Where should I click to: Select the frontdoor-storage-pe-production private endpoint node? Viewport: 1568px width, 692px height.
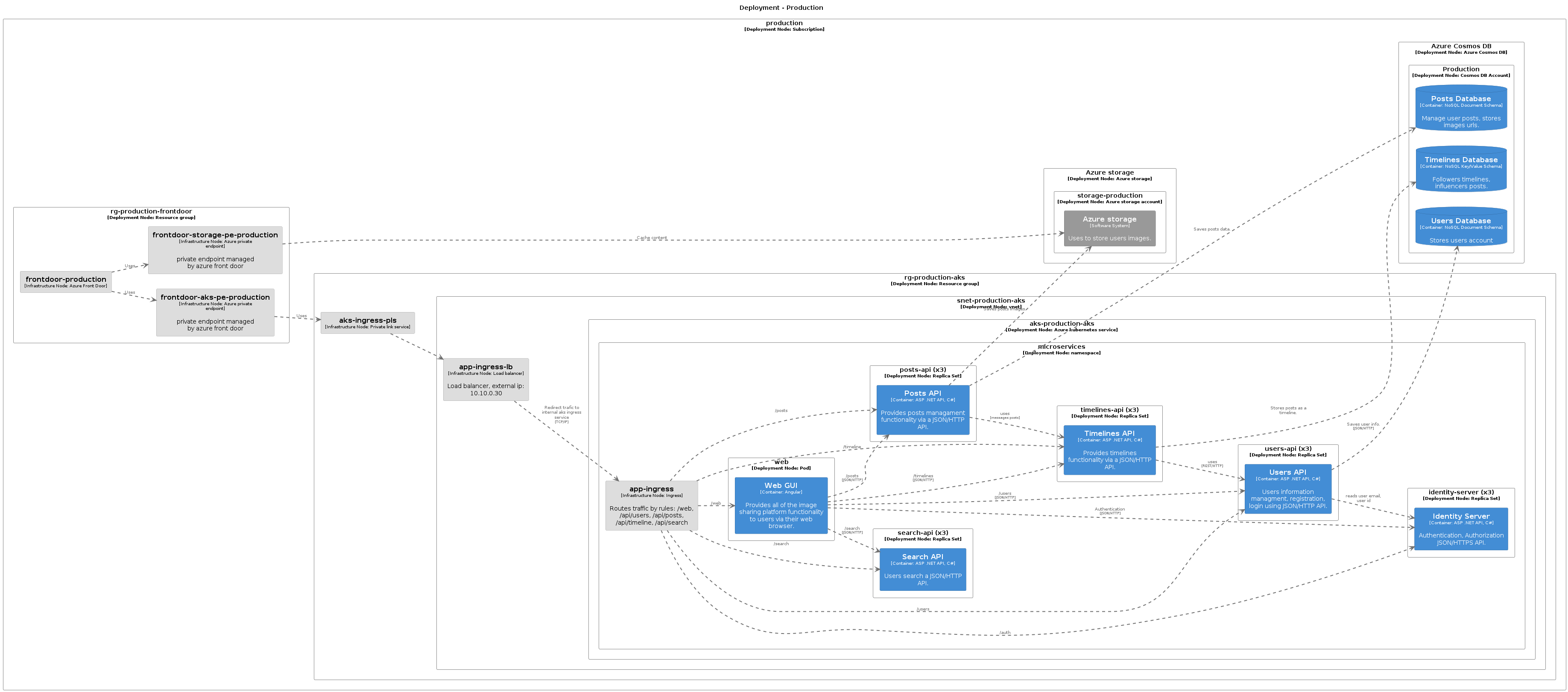215,250
